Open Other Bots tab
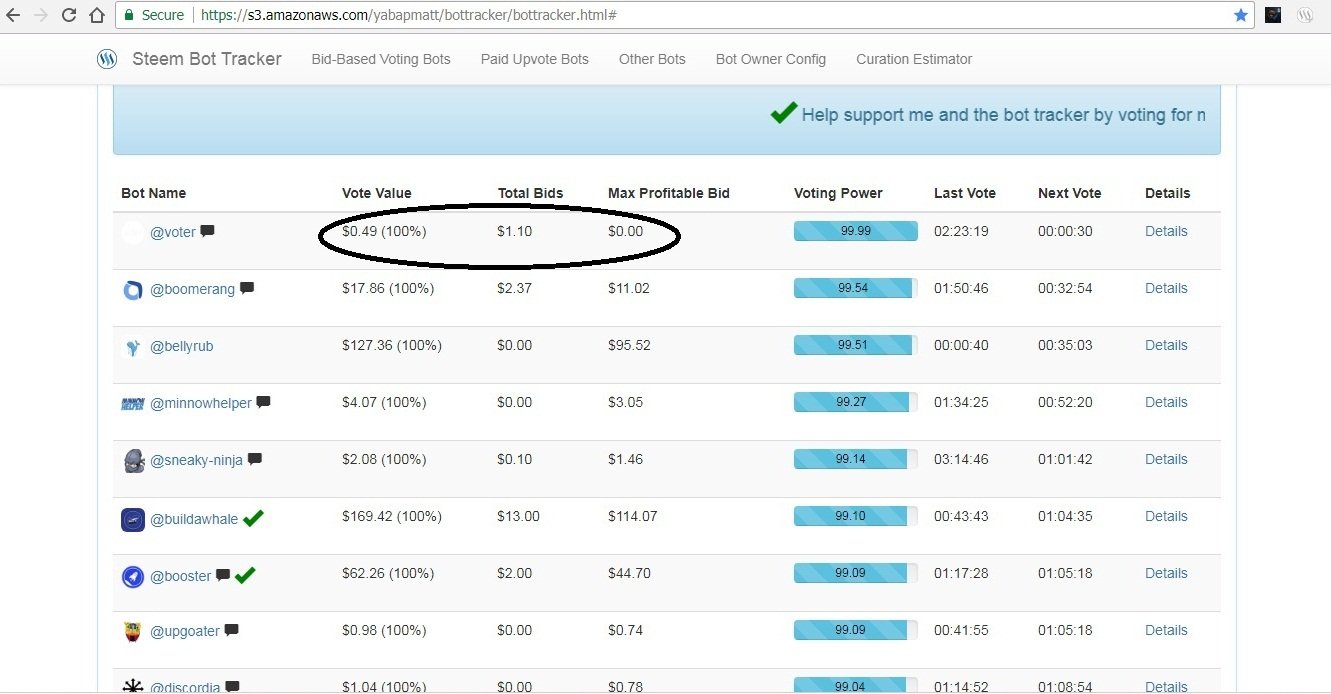Image resolution: width=1331 pixels, height=694 pixels. 652,59
